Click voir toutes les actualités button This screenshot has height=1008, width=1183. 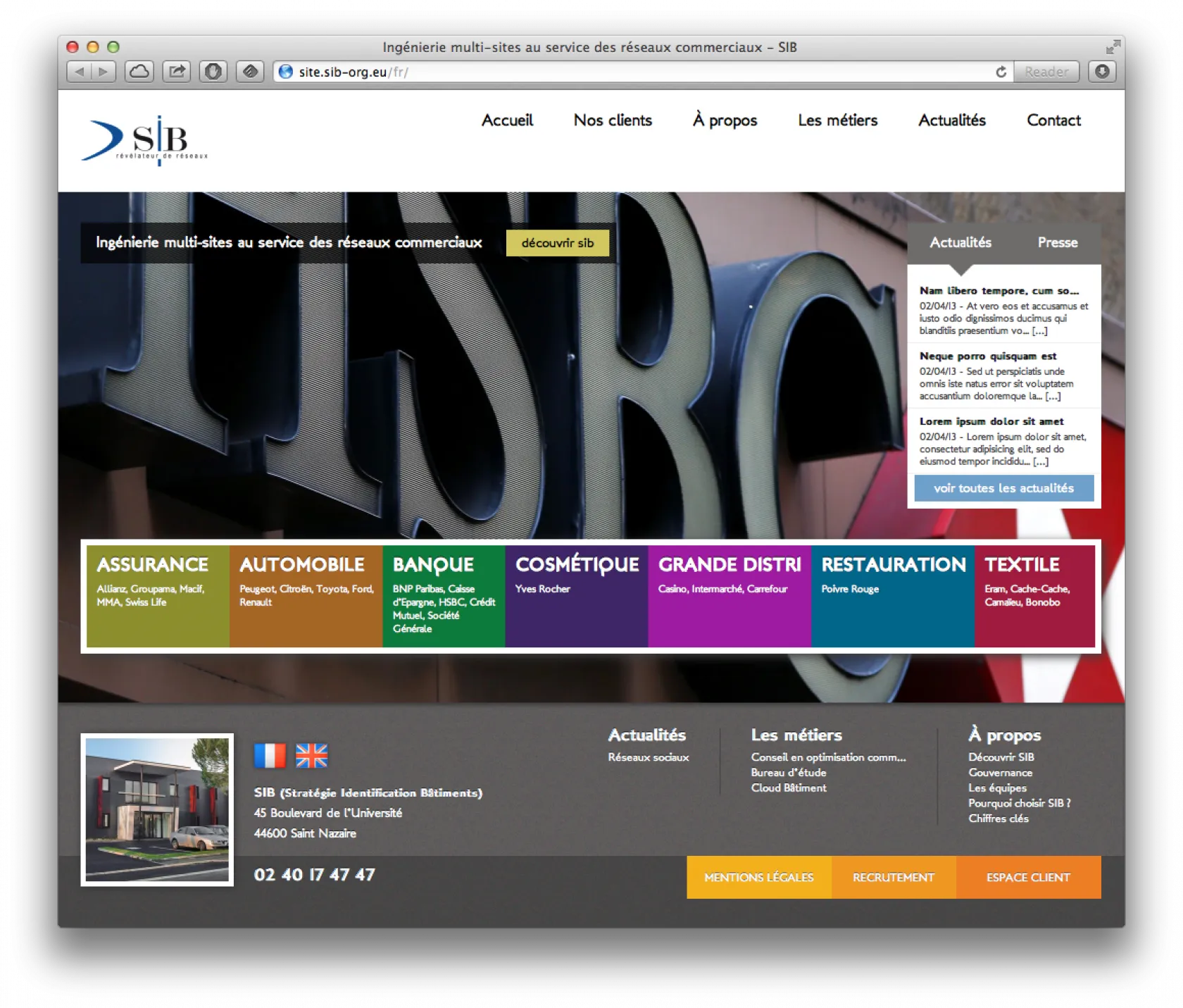[x=1003, y=488]
